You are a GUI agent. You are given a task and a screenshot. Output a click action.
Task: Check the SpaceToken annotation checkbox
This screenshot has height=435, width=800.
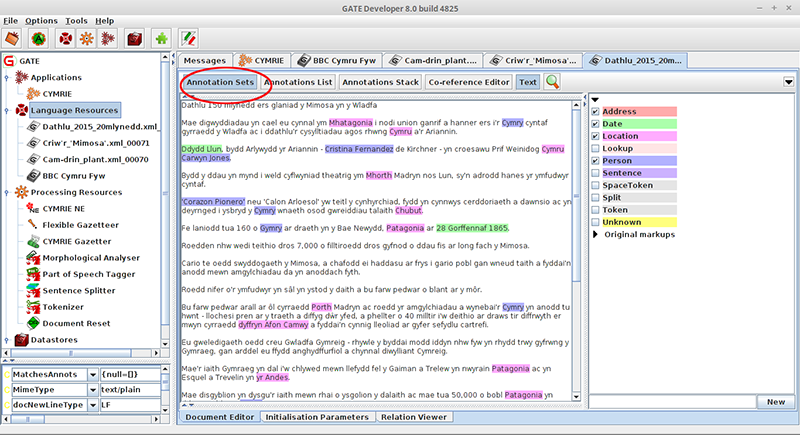coord(595,185)
